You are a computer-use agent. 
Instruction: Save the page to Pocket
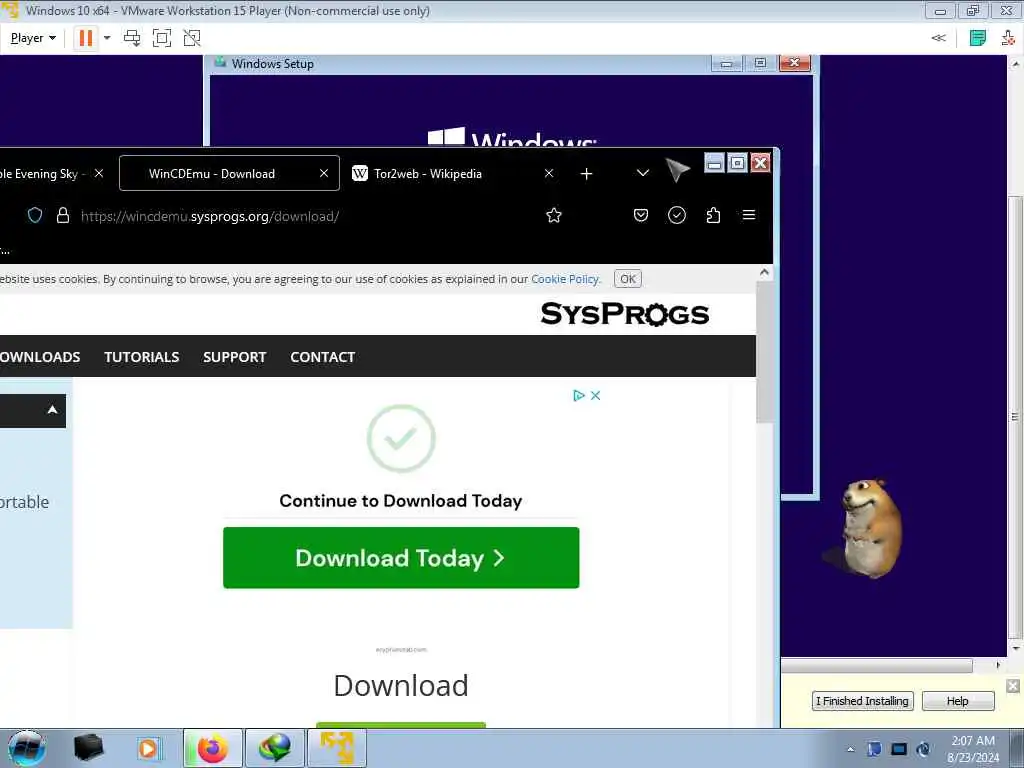coord(641,216)
